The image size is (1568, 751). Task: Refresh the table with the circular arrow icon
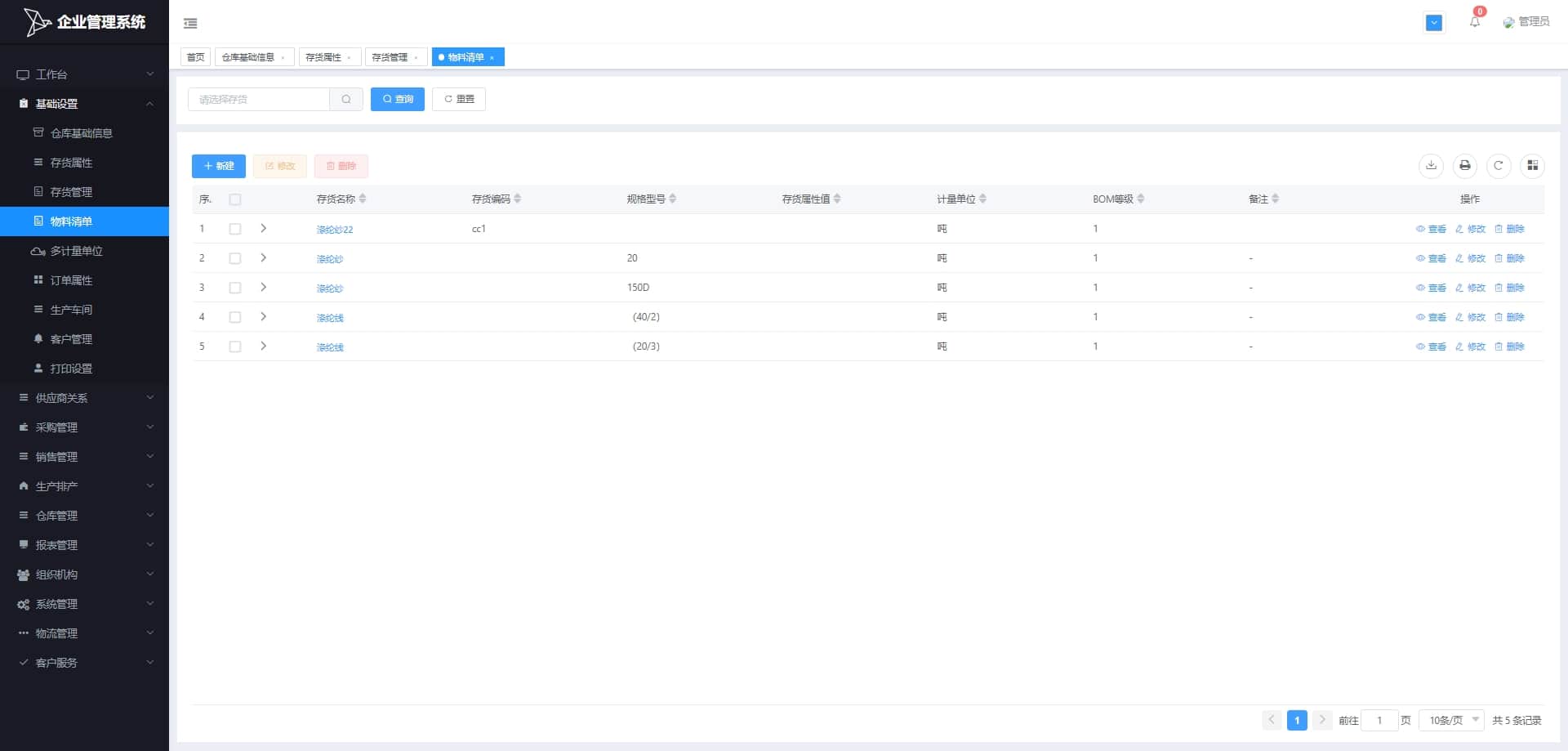click(1499, 166)
